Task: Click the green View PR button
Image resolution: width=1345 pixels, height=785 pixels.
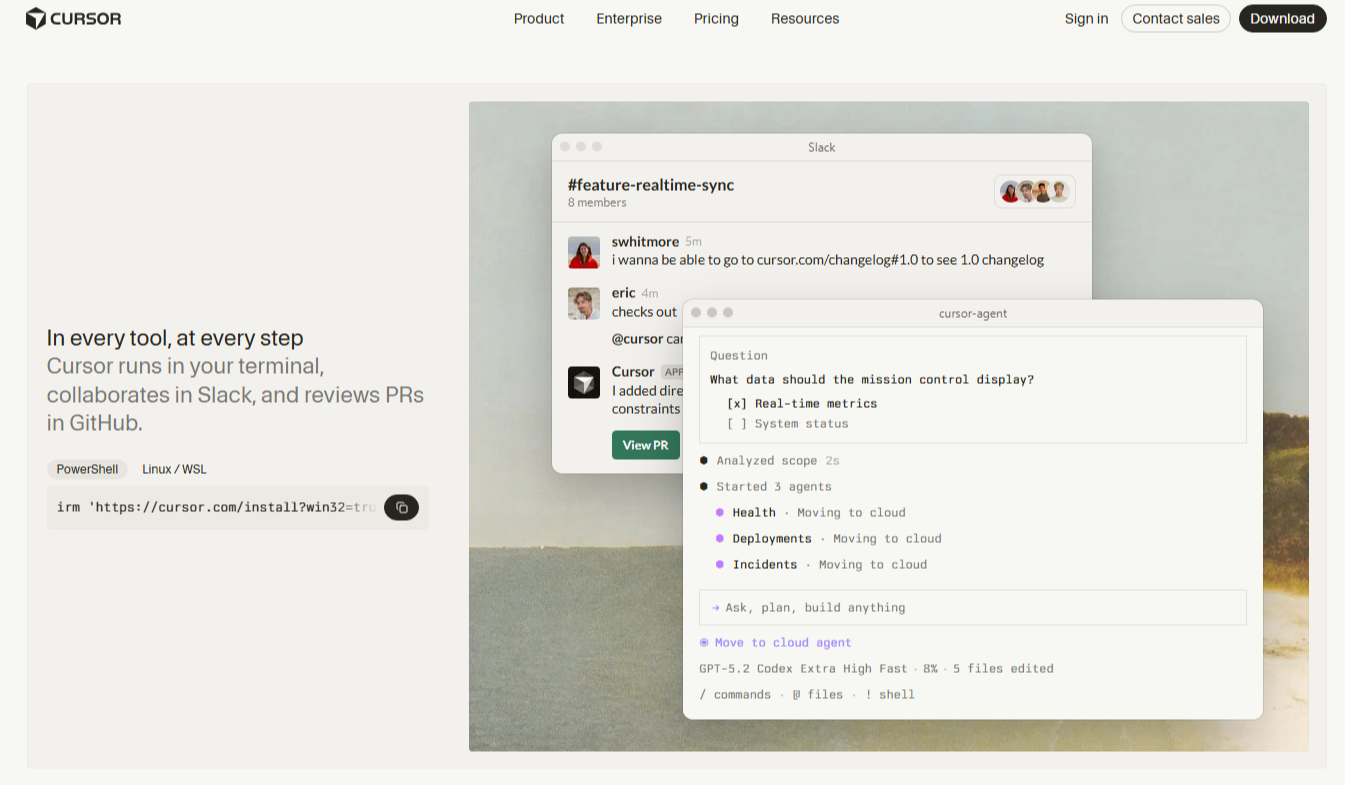Action: pyautogui.click(x=645, y=445)
